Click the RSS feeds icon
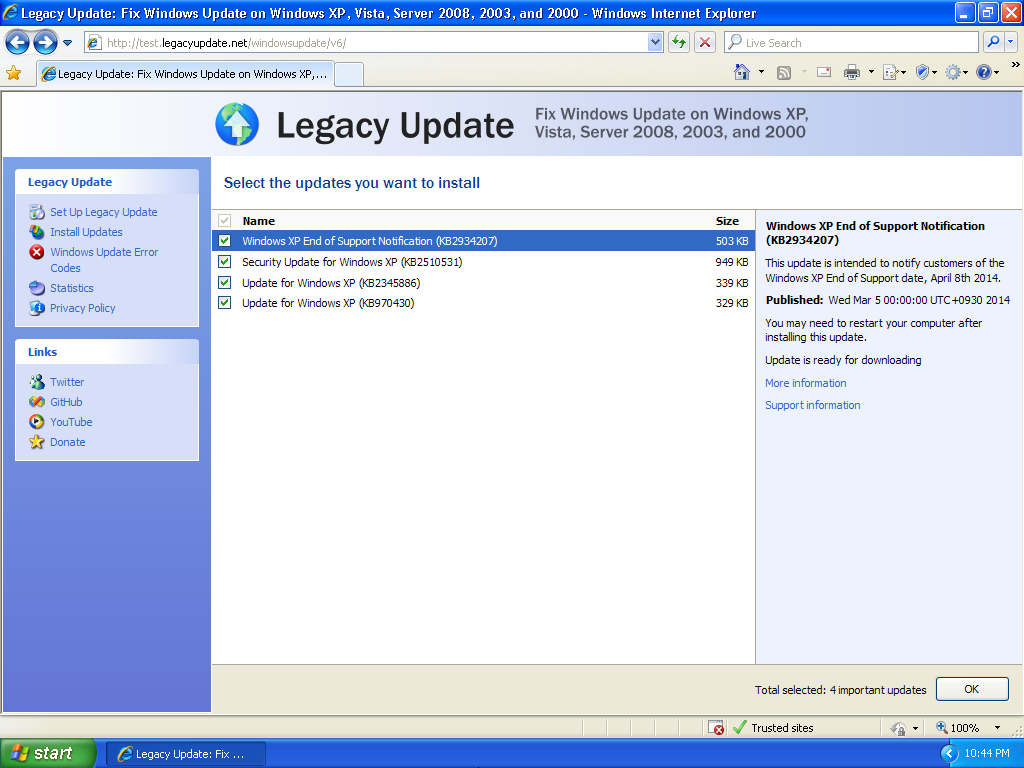Viewport: 1024px width, 768px height. 784,72
